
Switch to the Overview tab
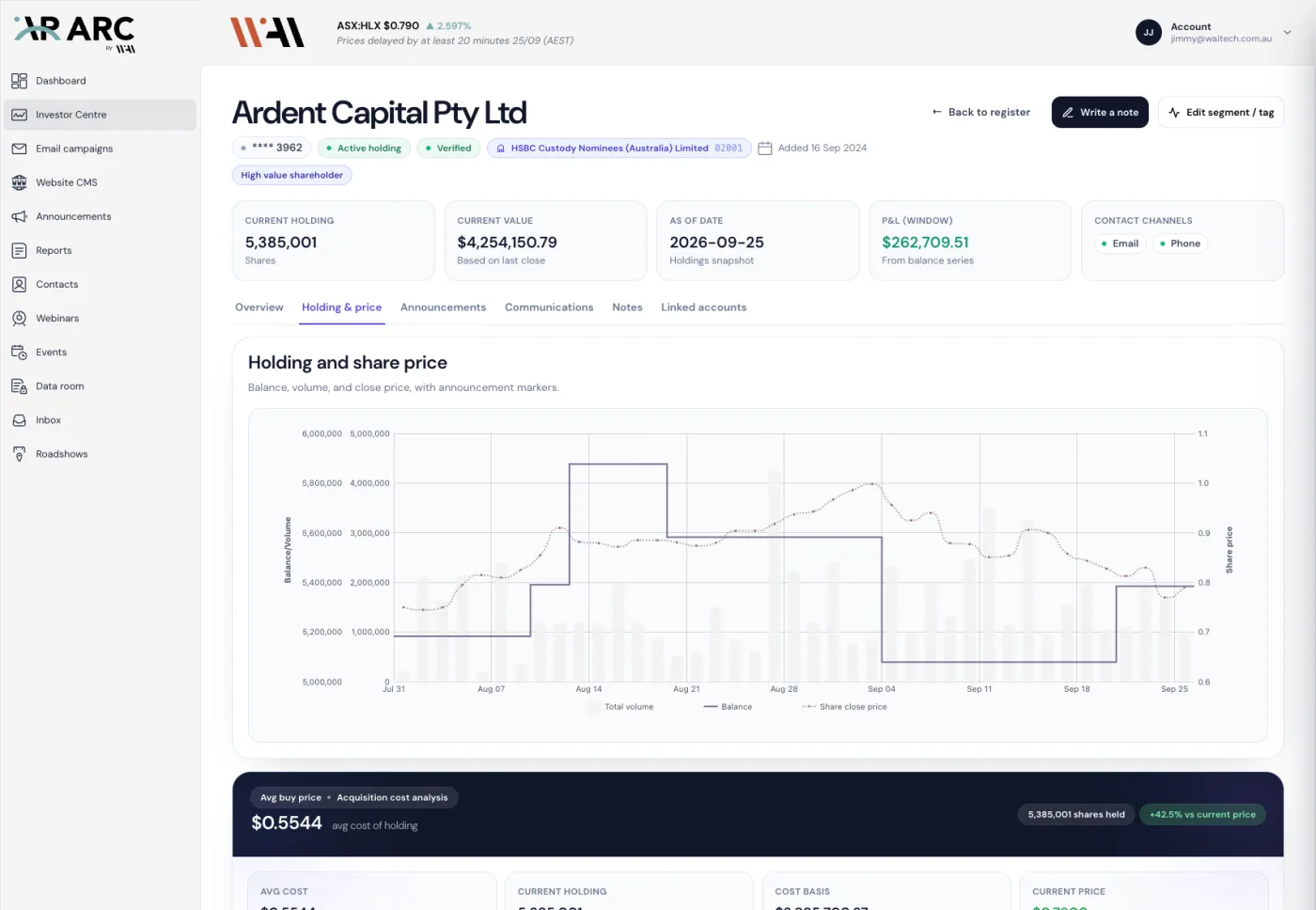258,307
